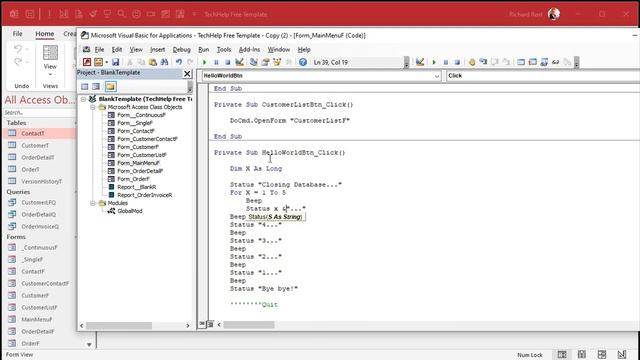Click the Full Module View button in the code window

210,324
